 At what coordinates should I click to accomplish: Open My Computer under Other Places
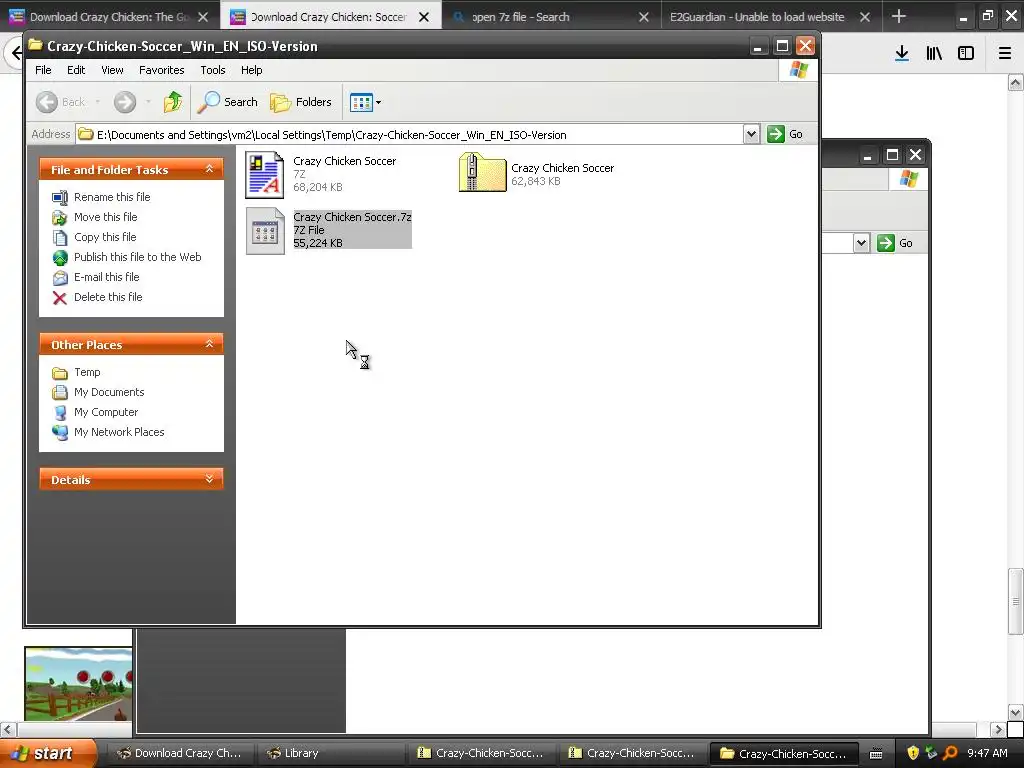coord(95,412)
